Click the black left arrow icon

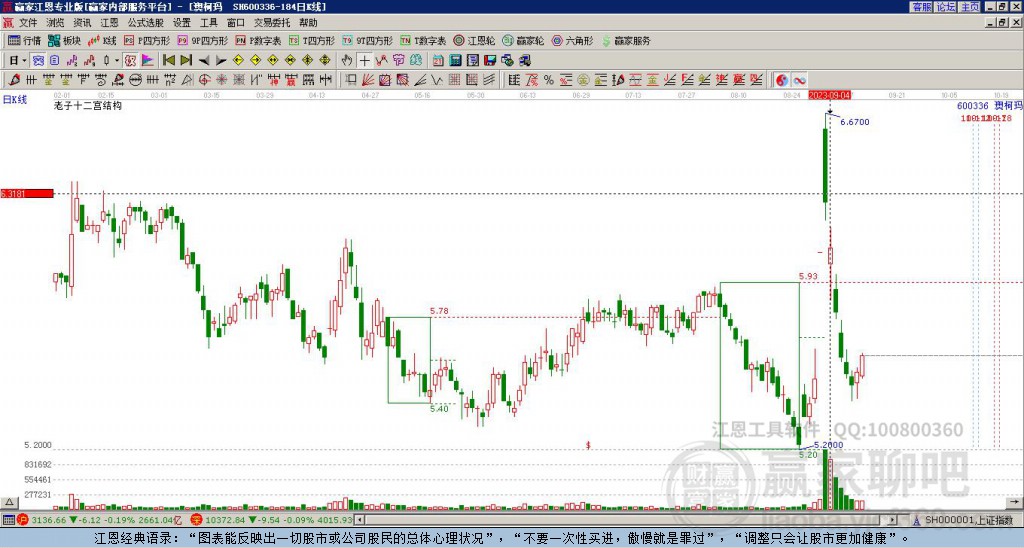coord(204,60)
